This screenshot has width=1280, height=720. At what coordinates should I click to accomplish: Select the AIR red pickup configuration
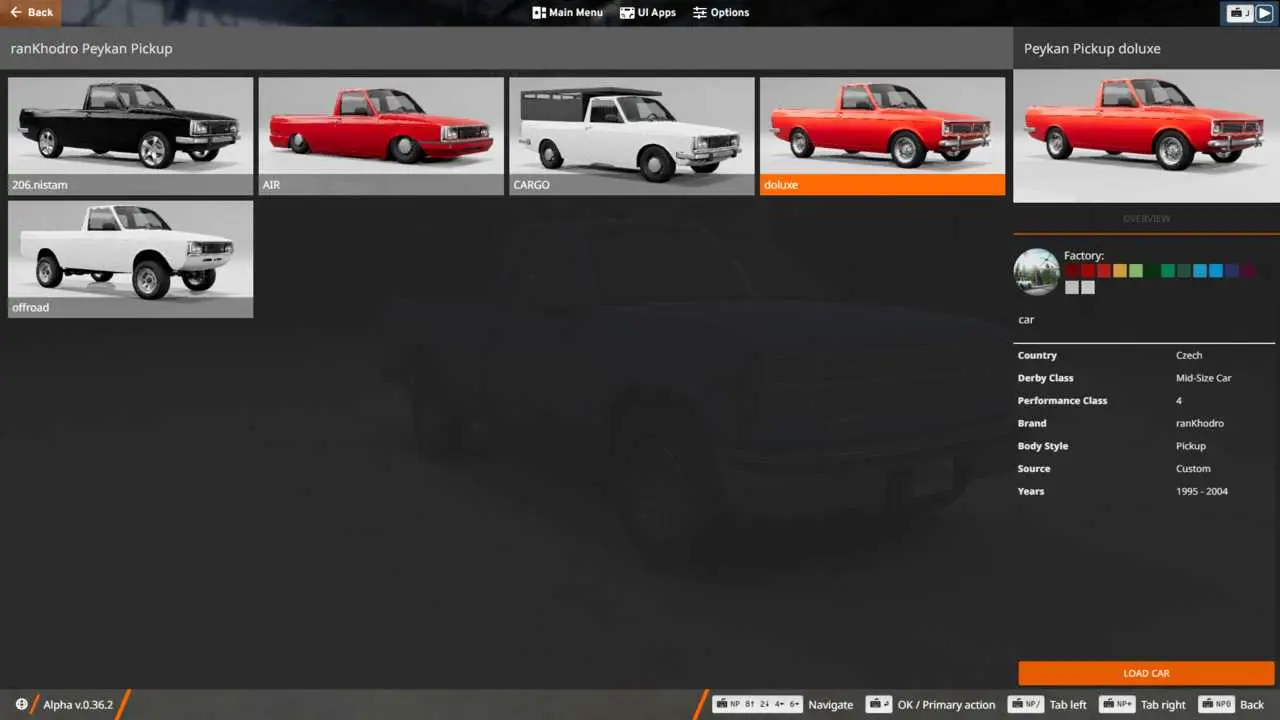coord(381,136)
